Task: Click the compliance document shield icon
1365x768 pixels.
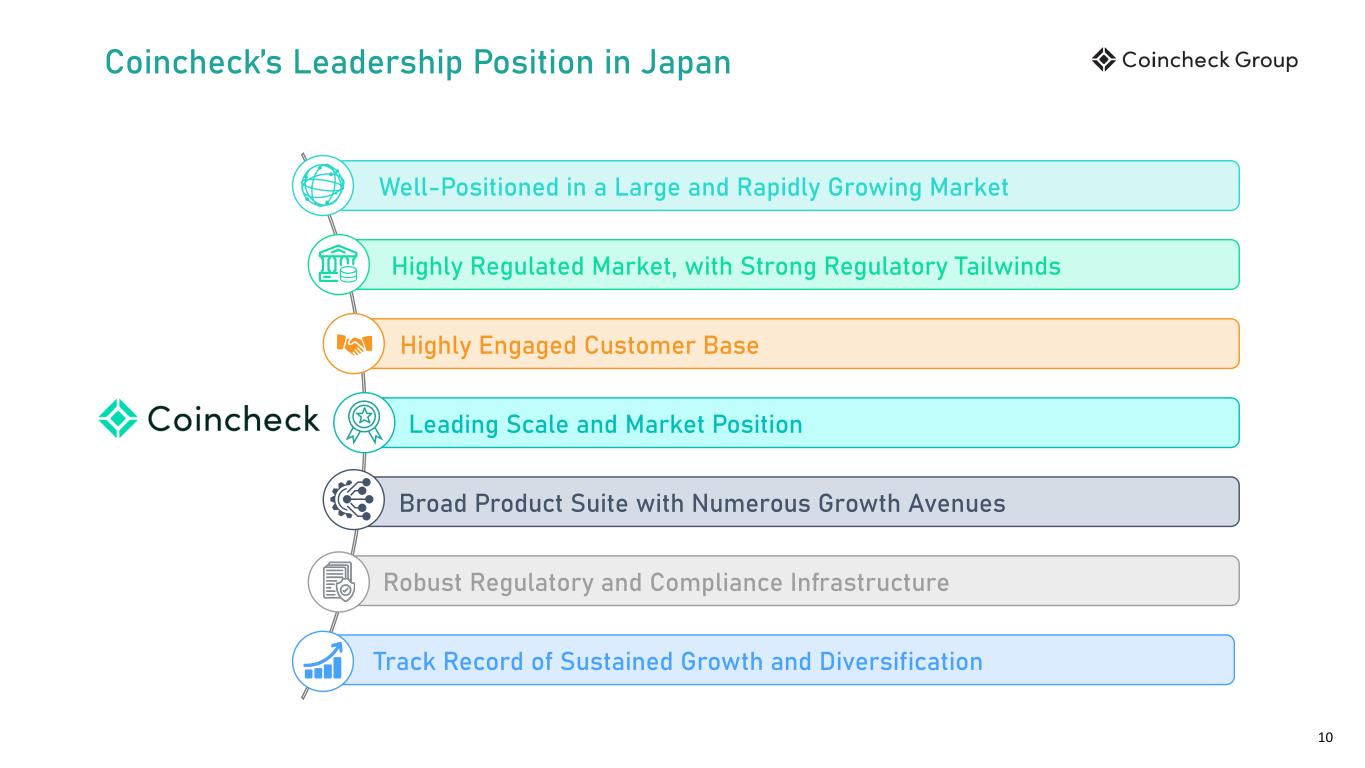Action: click(338, 581)
